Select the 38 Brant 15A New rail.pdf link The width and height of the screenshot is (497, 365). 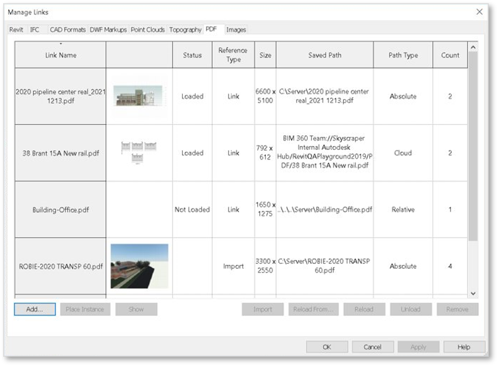(60, 153)
